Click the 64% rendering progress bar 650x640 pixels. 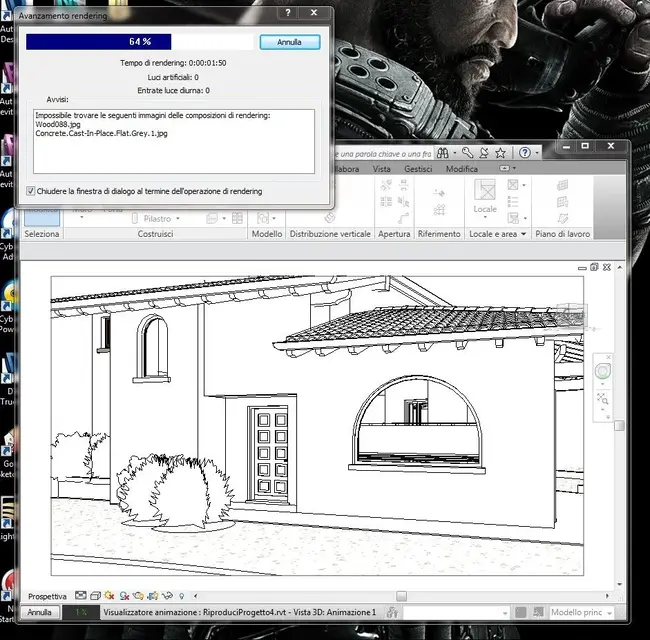click(140, 42)
